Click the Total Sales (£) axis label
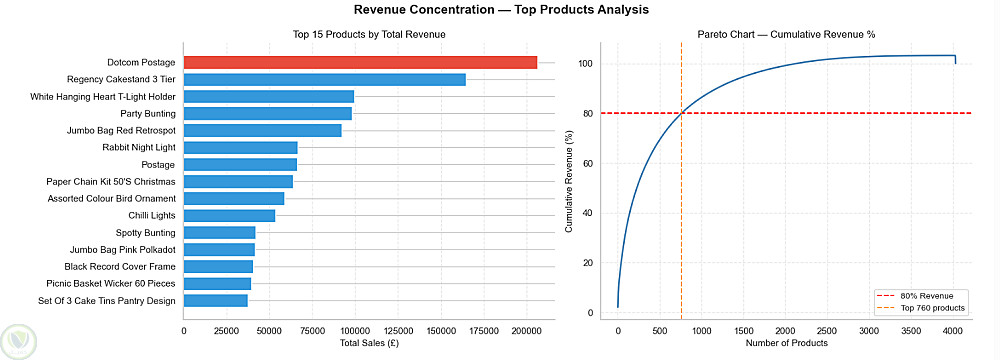 [x=369, y=343]
